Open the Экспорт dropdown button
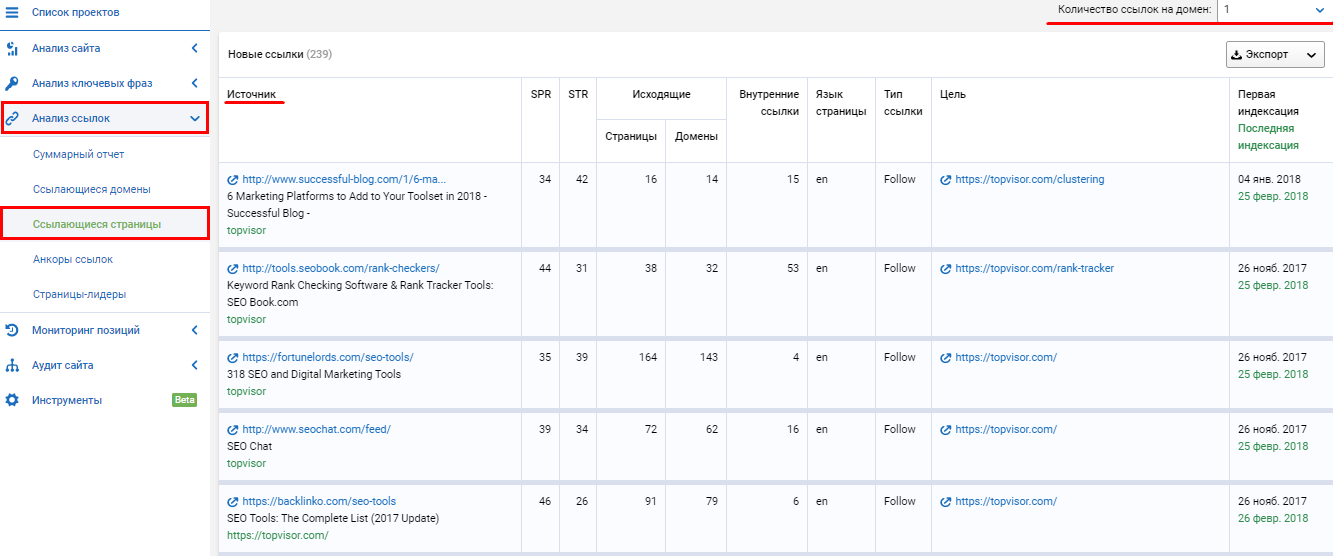This screenshot has width=1333, height=556. click(1276, 55)
